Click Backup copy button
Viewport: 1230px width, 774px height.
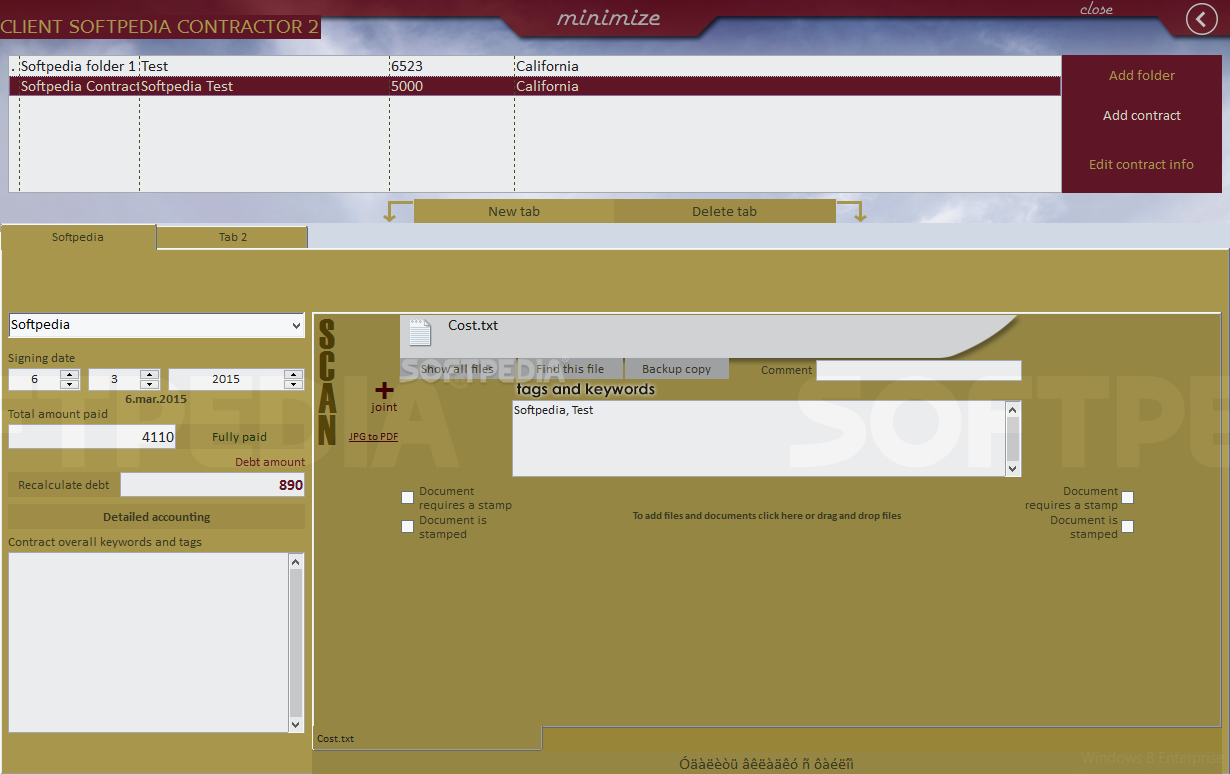click(677, 369)
